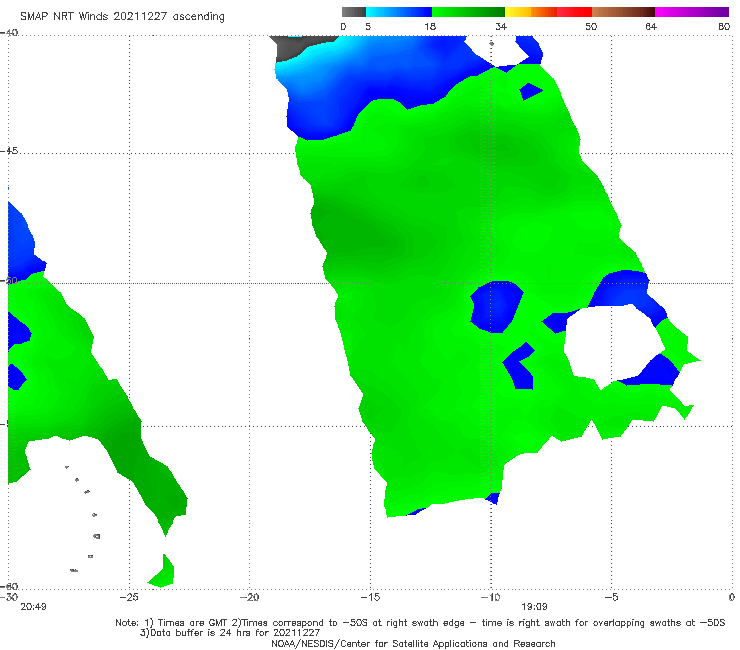This screenshot has height=650, width=740.
Task: Click the longitude label '-5'
Action: coord(611,597)
